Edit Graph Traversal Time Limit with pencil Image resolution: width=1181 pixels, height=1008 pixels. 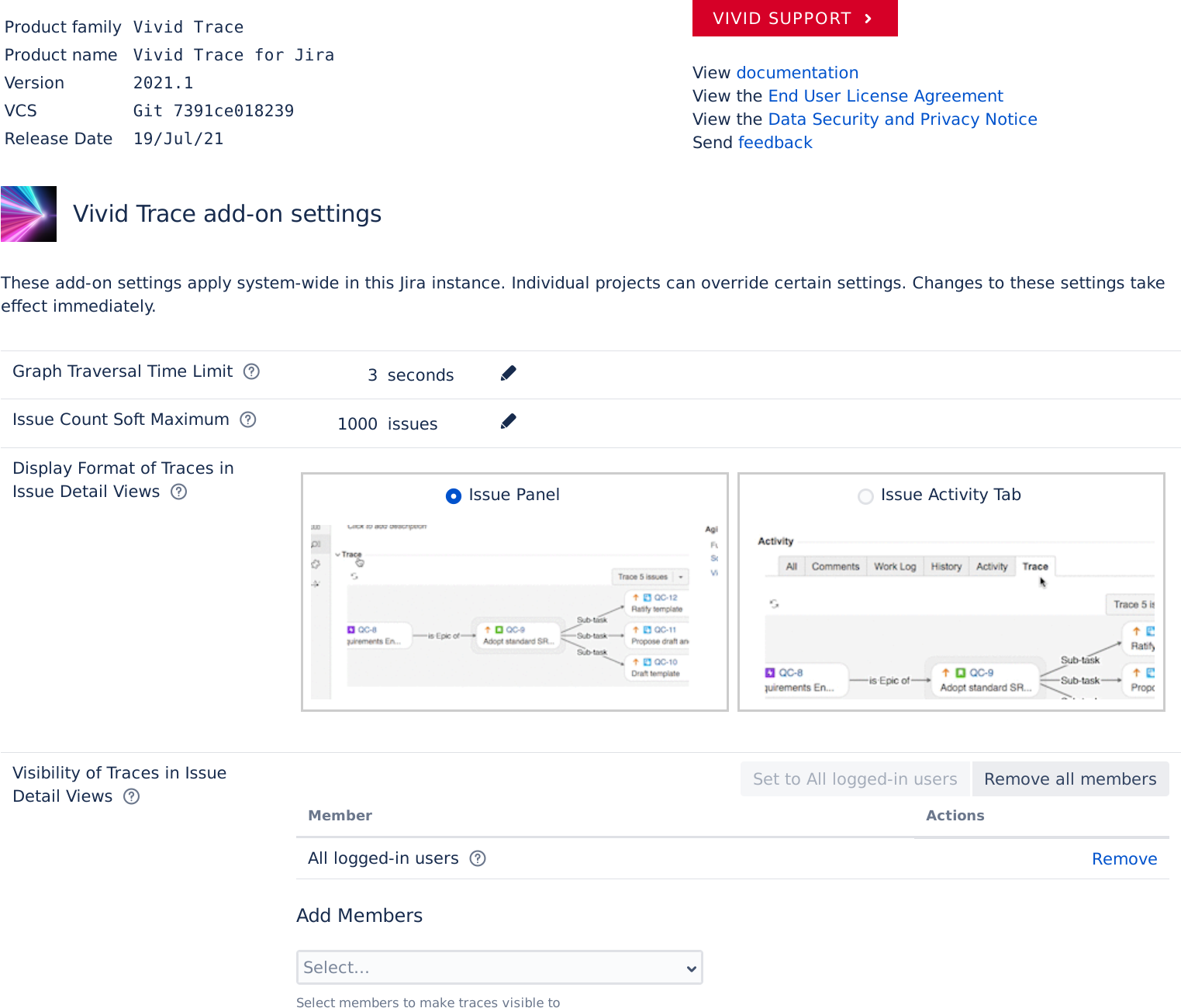(509, 374)
